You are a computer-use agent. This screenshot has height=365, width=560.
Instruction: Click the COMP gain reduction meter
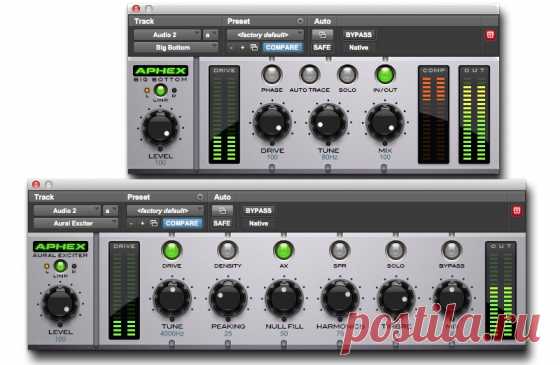pyautogui.click(x=433, y=115)
